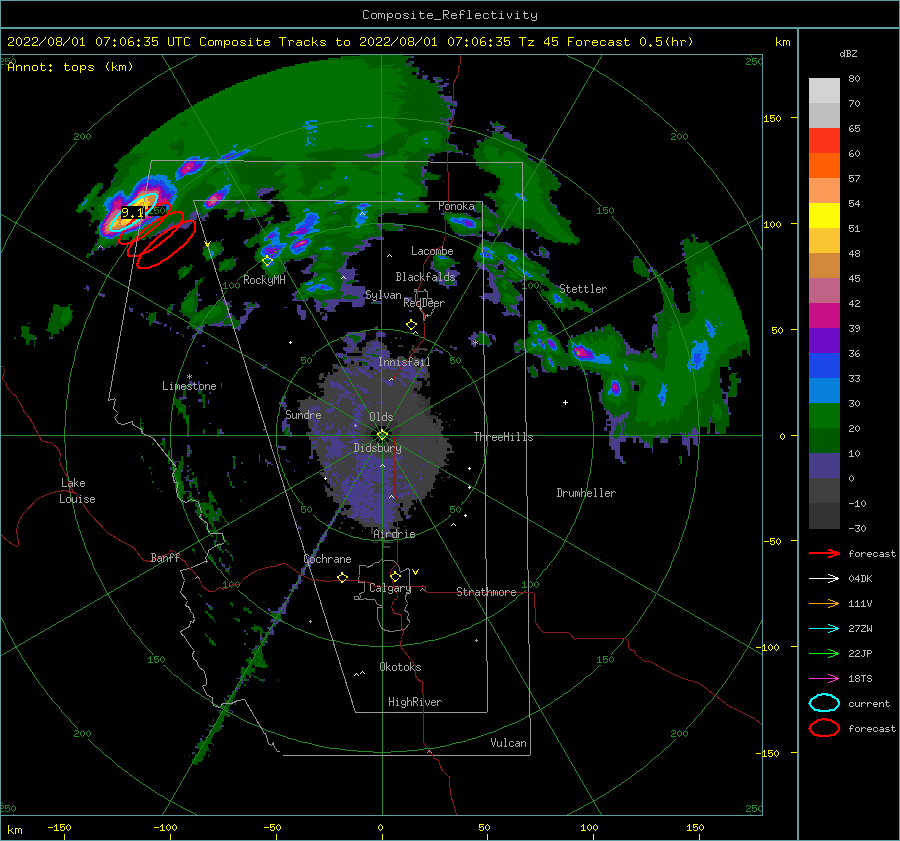Click the yellow diamond marker above Calgary
Screen dimensions: 900x841
(x=395, y=576)
